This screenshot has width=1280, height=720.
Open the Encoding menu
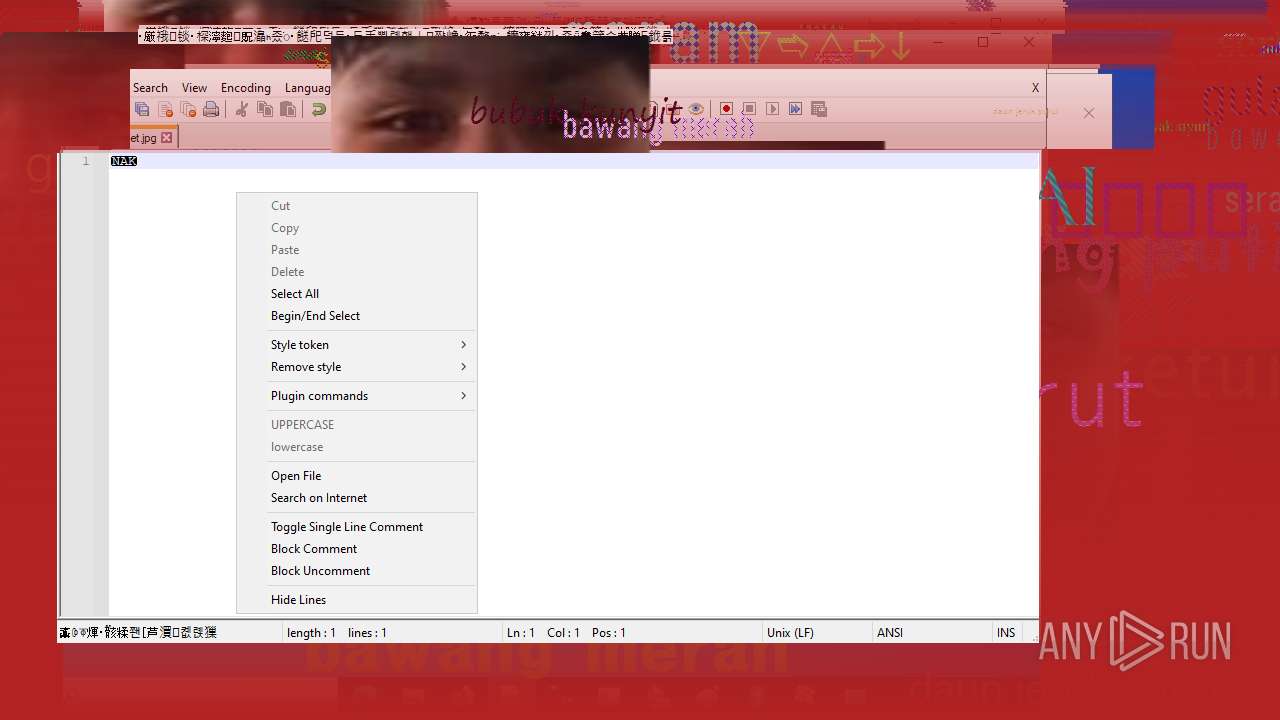coord(246,88)
